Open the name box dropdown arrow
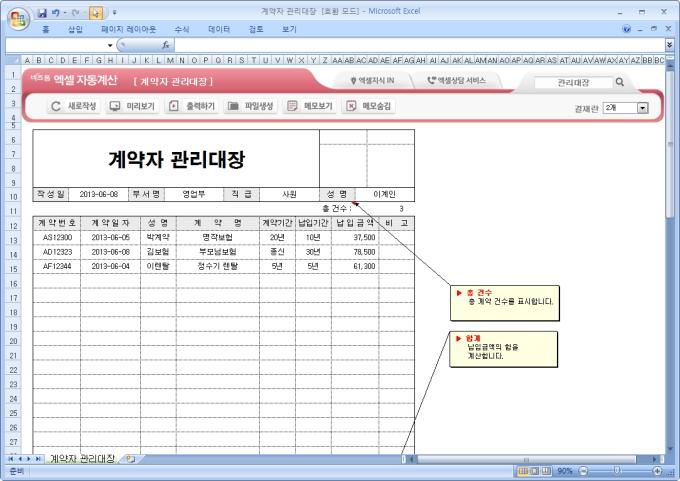Screen dimensions: 680x481 click(110, 45)
